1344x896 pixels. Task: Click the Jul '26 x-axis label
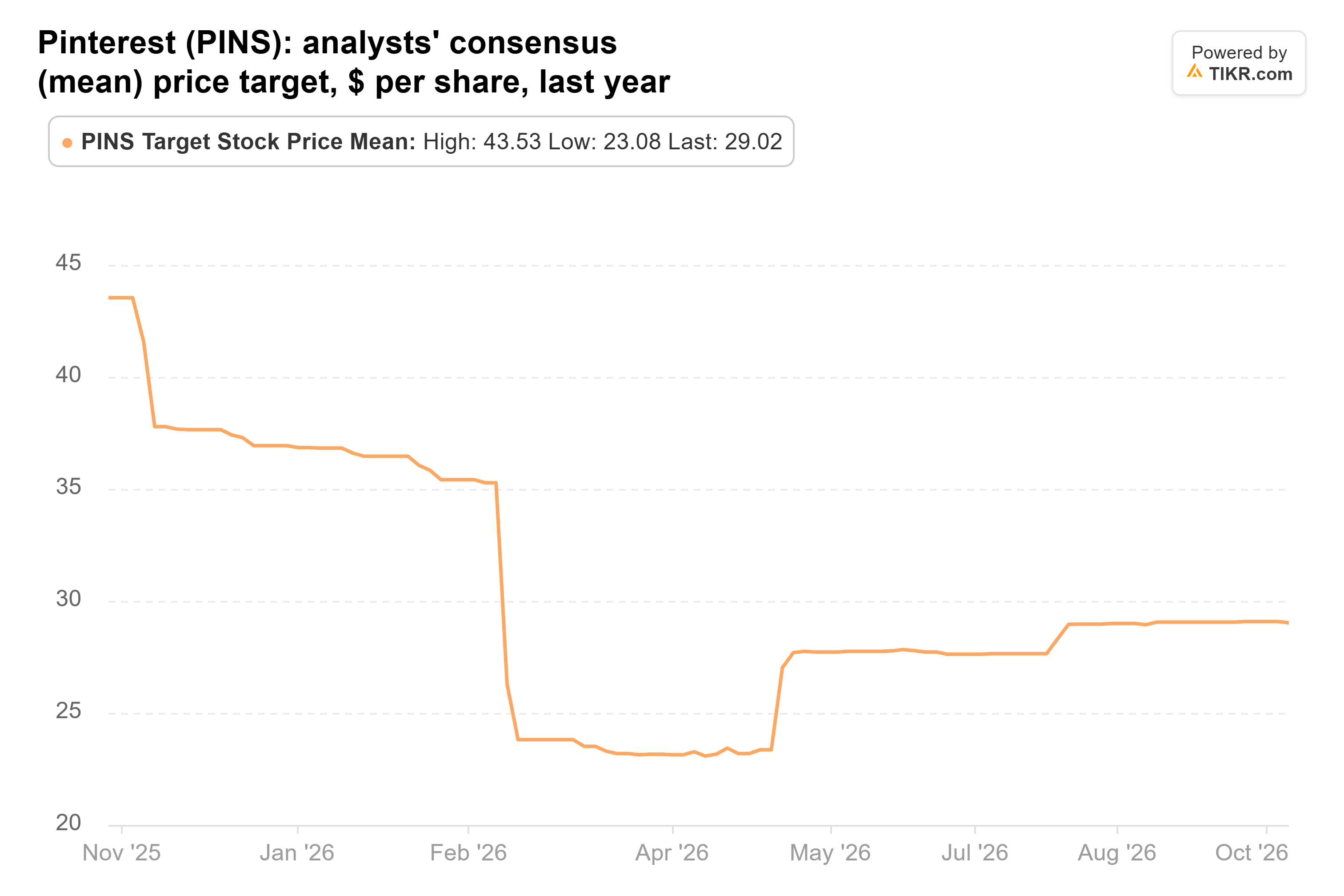pos(974,852)
